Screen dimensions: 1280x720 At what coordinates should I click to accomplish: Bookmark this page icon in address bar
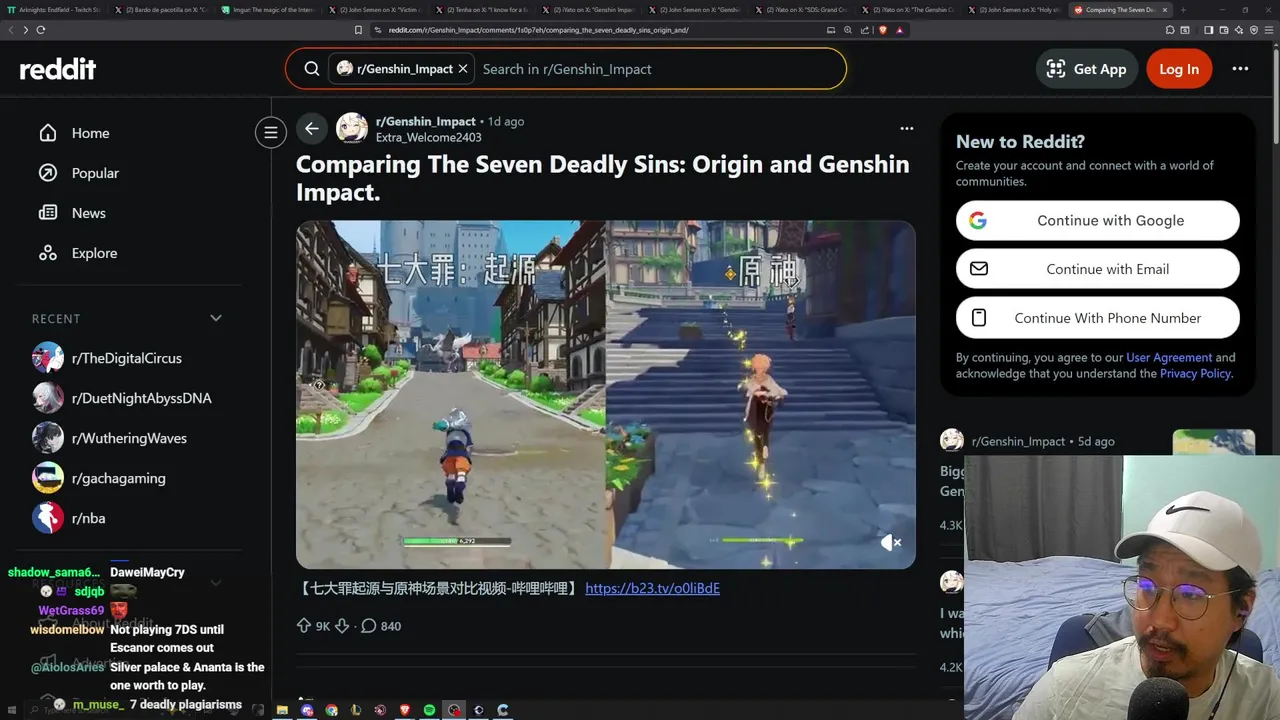tap(358, 30)
